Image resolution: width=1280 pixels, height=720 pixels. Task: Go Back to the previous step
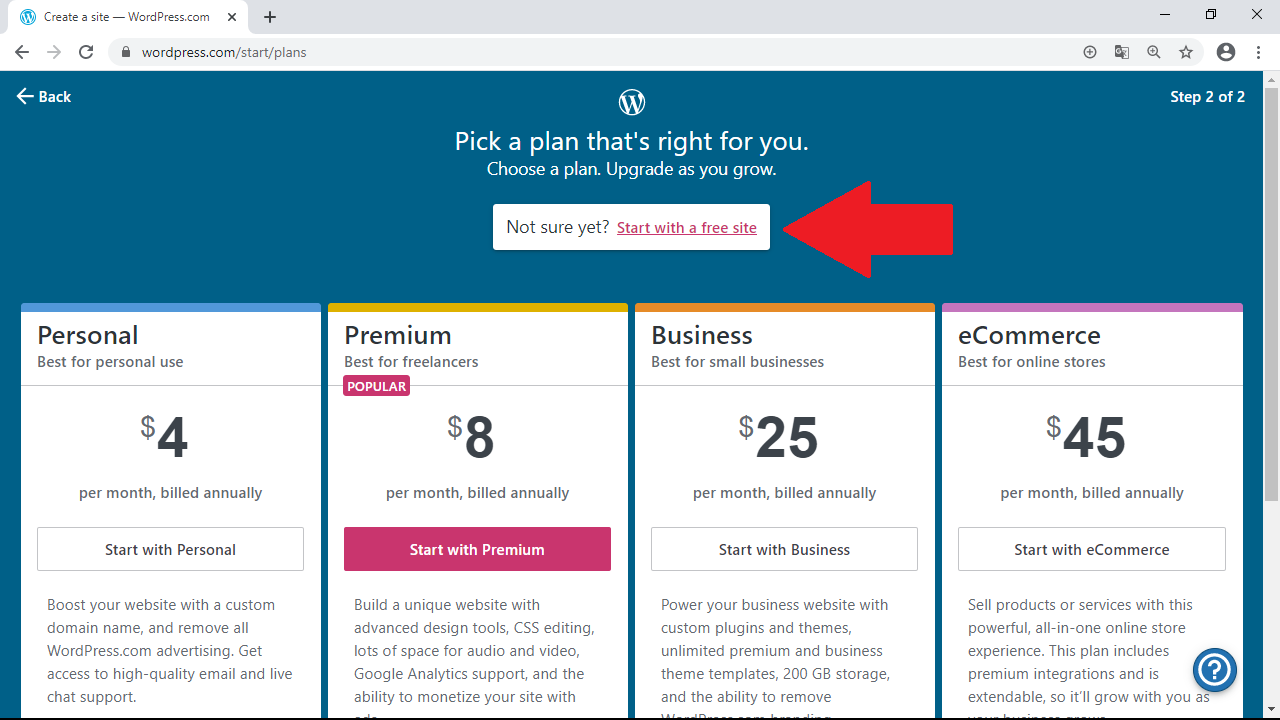point(44,96)
